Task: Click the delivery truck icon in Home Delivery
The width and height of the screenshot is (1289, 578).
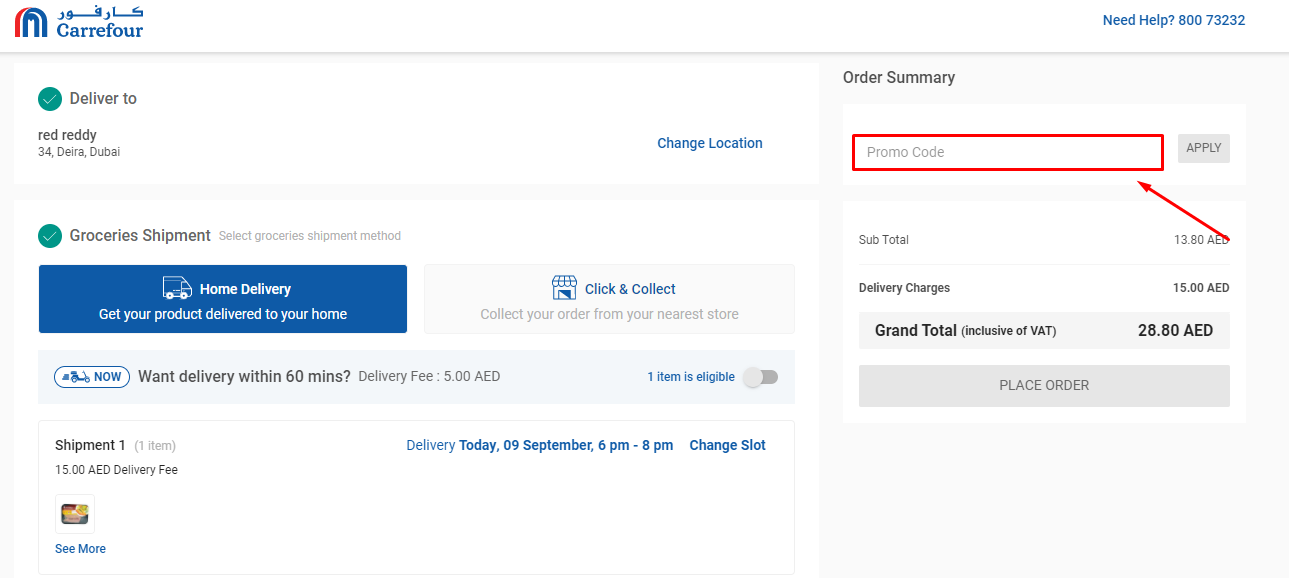Action: (177, 288)
